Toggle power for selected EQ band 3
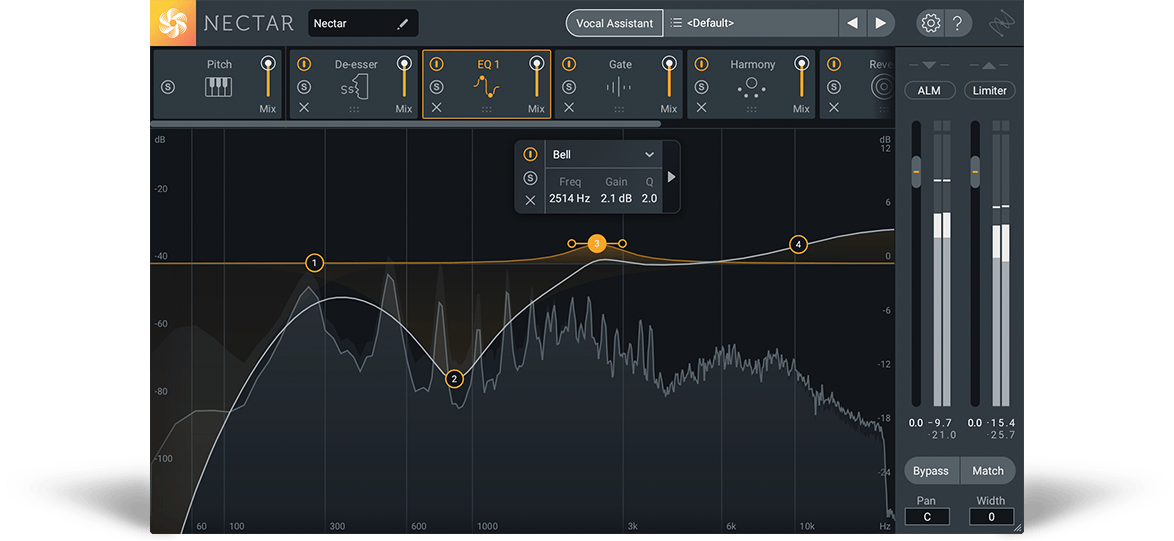This screenshot has height=541, width=1174. (530, 154)
